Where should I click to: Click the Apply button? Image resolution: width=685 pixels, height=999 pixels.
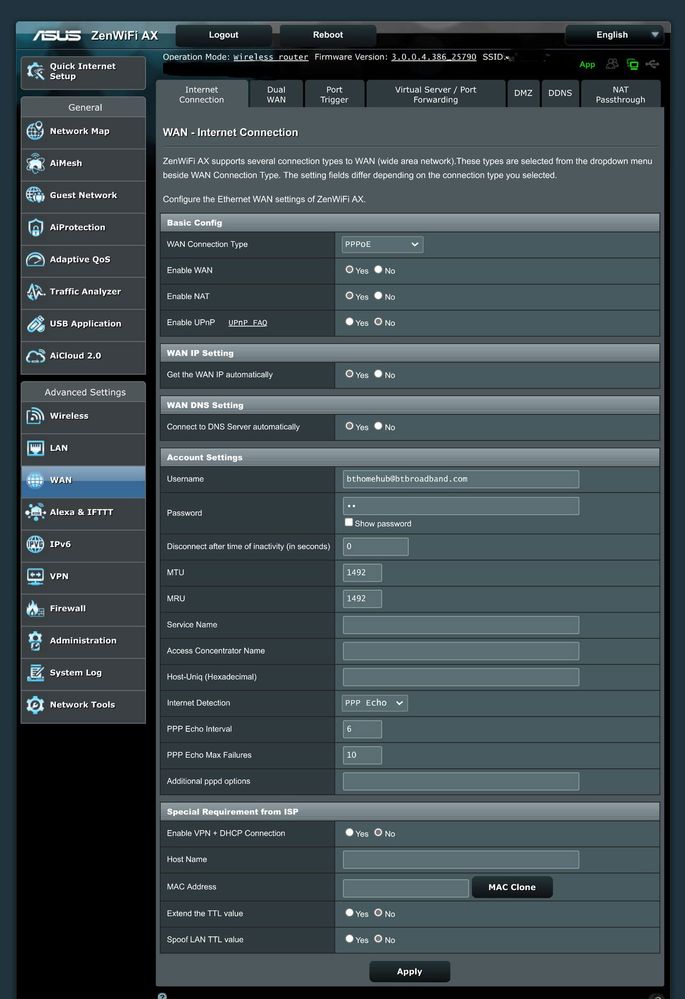409,971
